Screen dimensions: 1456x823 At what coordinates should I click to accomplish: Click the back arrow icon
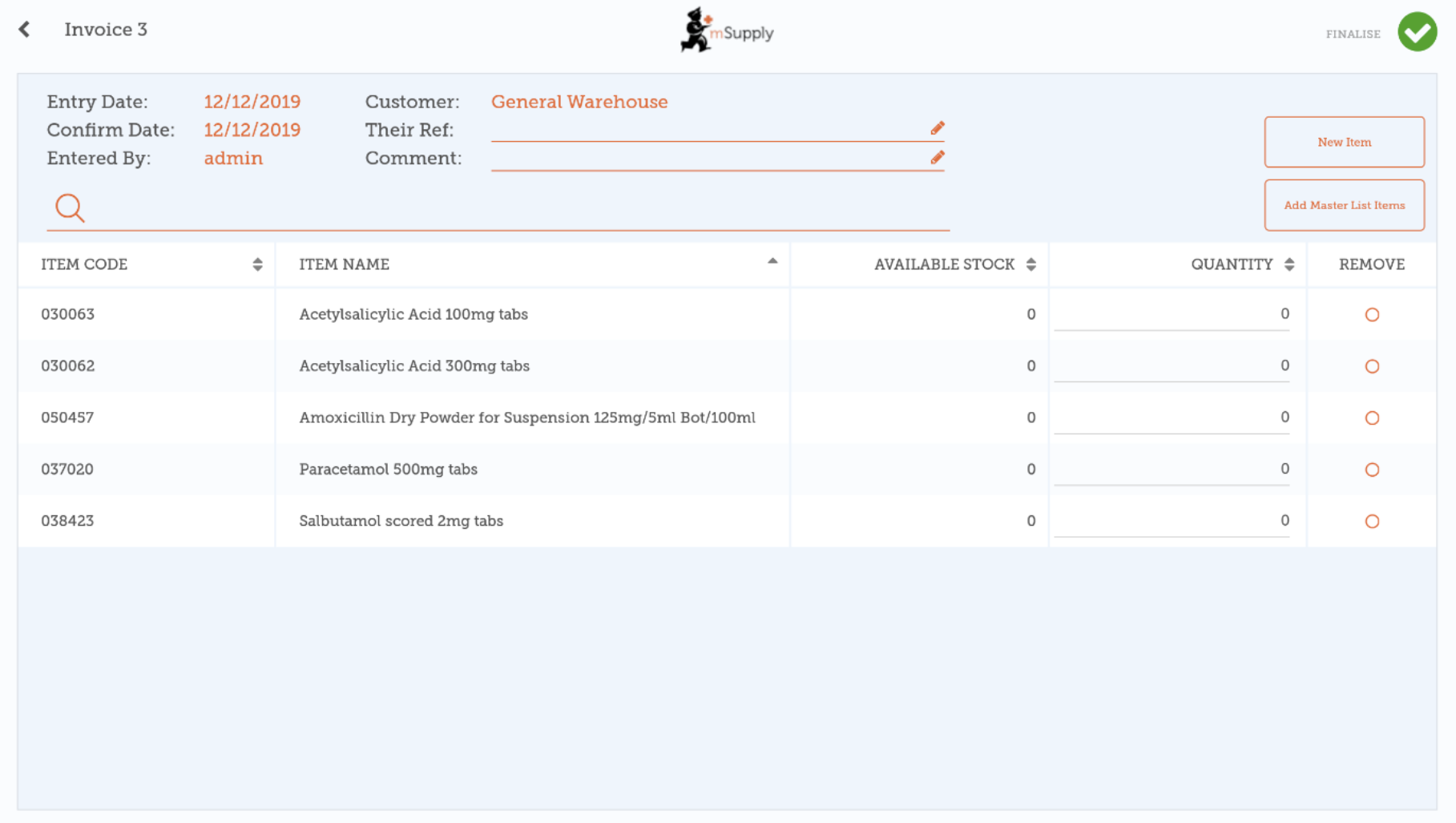point(25,30)
